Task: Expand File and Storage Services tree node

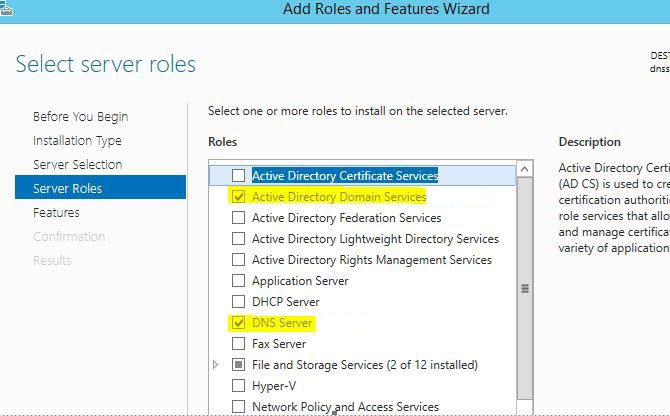Action: [216, 365]
